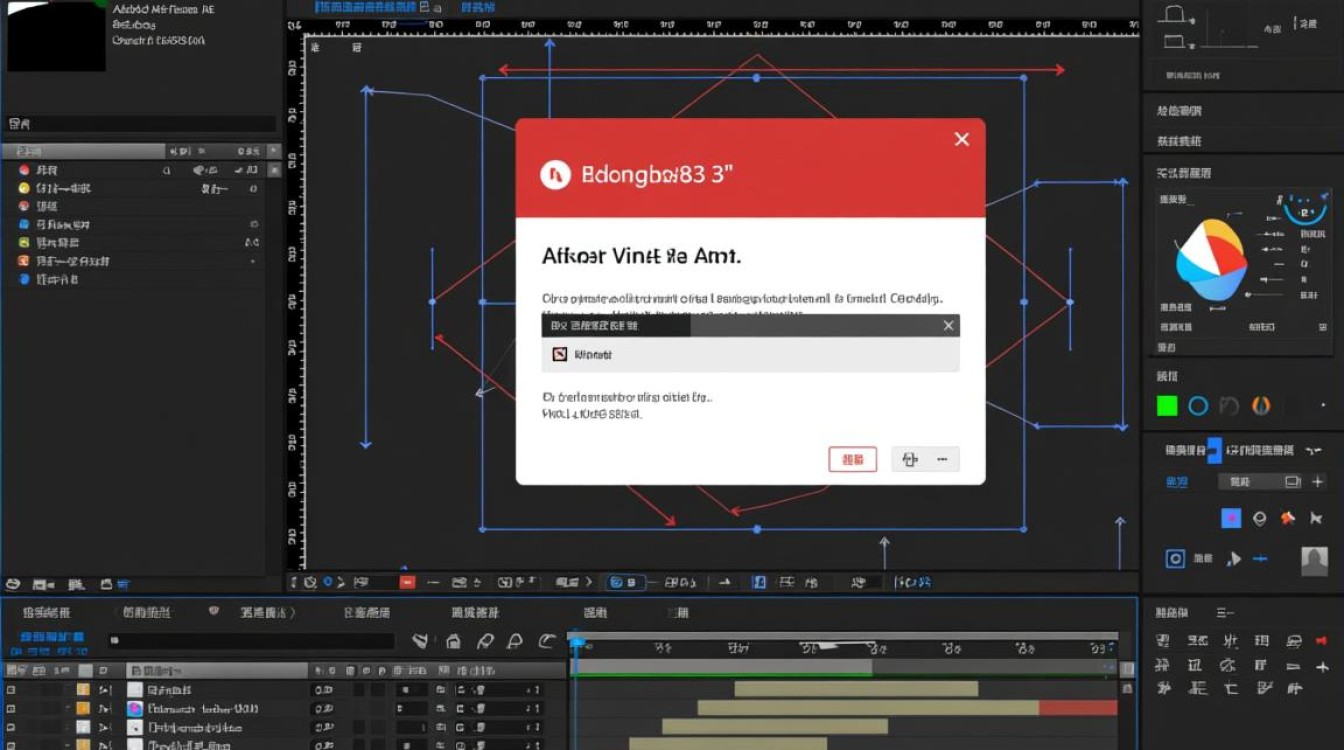Click the red-outlined button in dialog footer

click(852, 459)
